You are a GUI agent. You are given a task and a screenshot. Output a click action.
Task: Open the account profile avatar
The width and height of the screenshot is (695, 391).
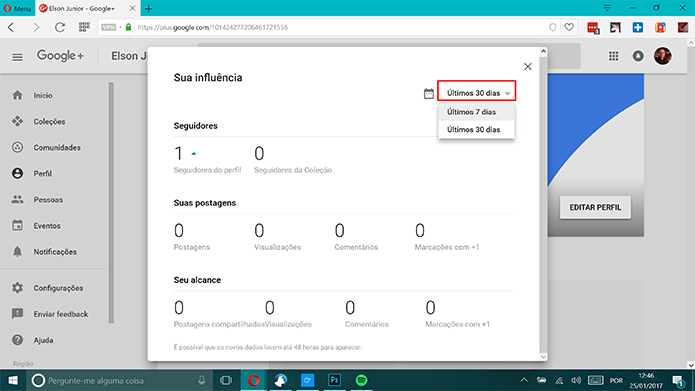[x=663, y=56]
